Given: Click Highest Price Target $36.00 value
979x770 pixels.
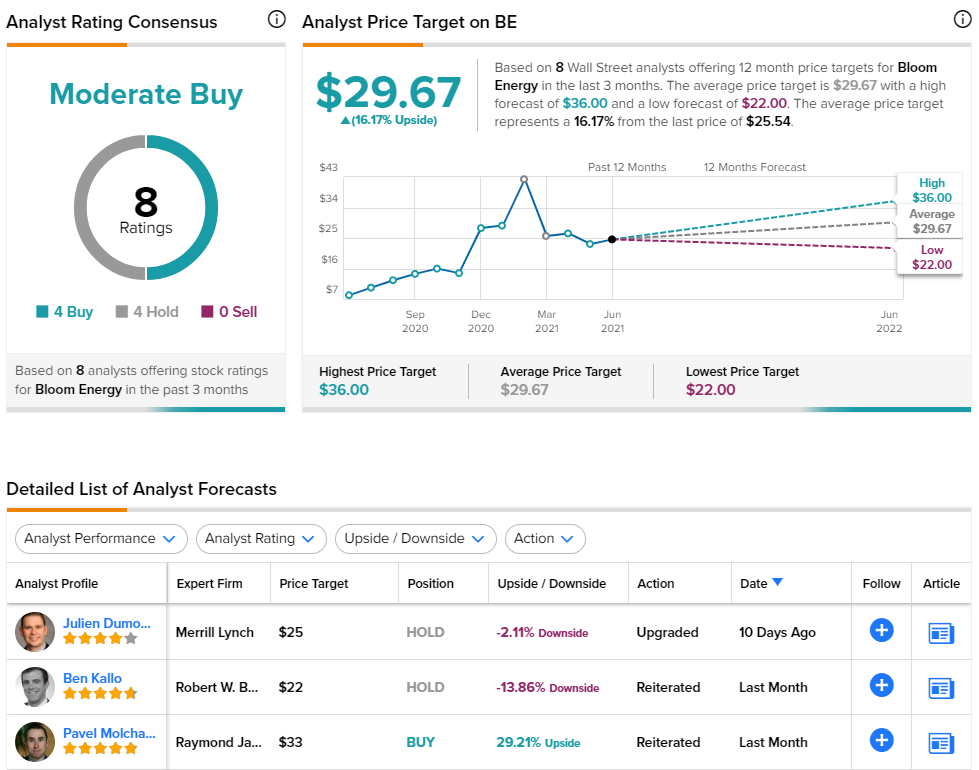Looking at the screenshot, I should pos(344,390).
